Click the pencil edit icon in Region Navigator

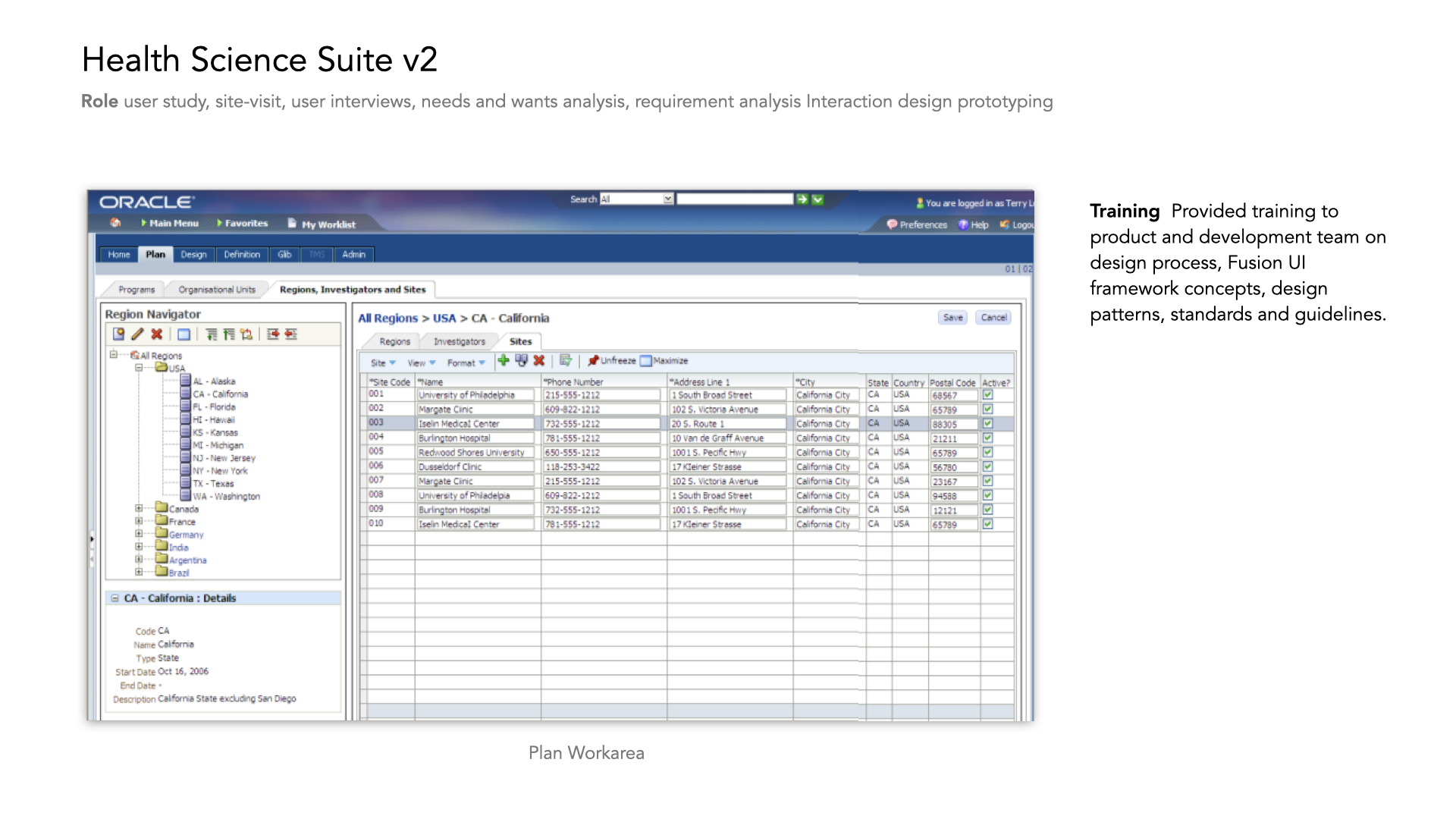(137, 334)
